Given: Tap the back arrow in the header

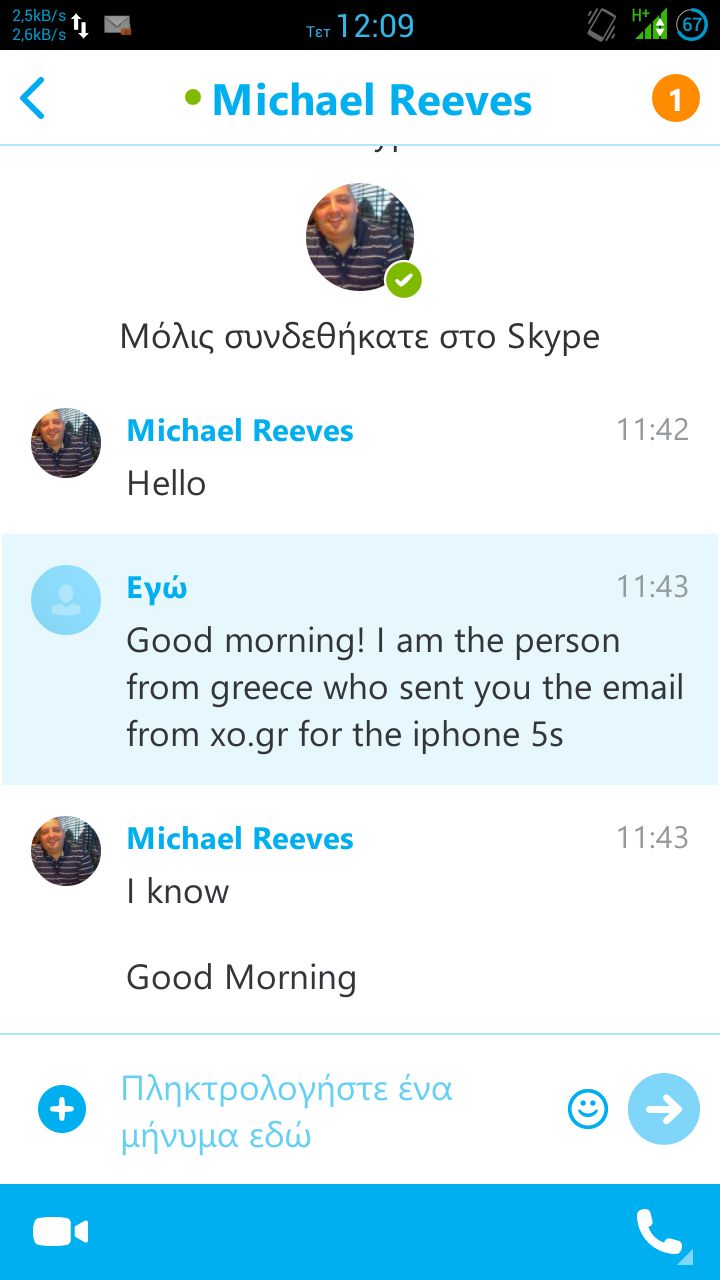Looking at the screenshot, I should pos(33,100).
